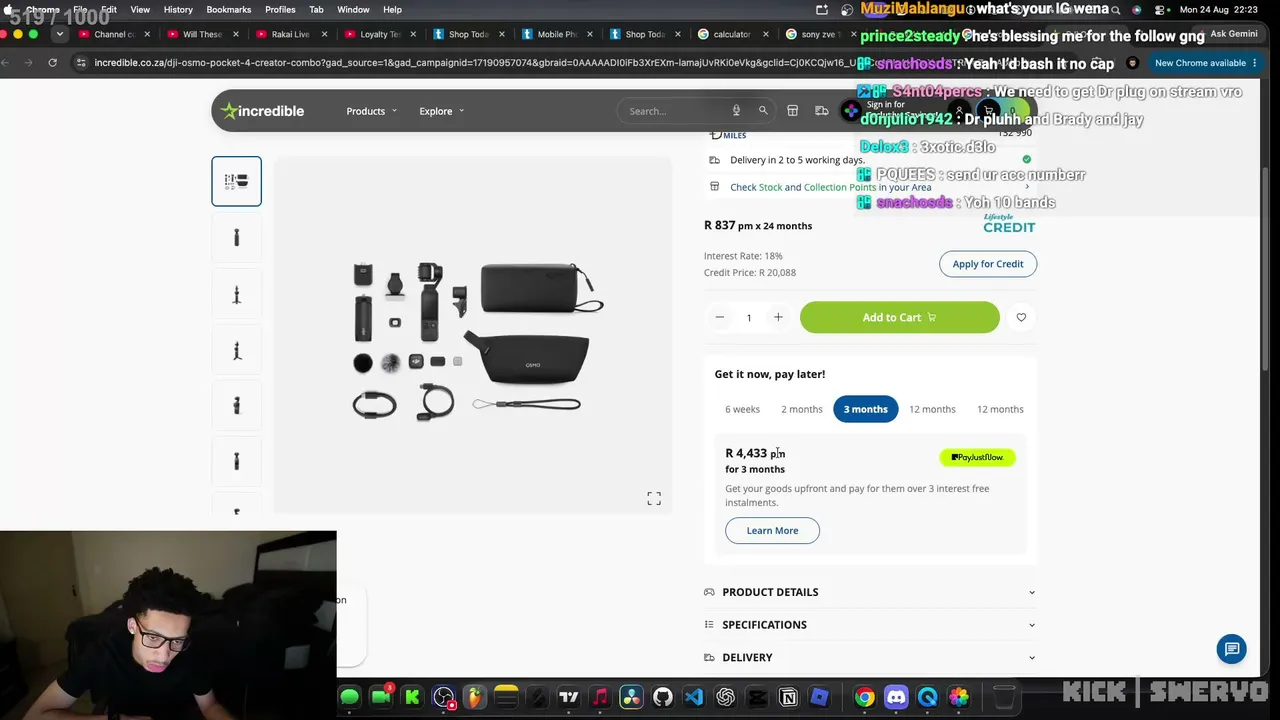Click the site search magnifier icon

coord(763,111)
